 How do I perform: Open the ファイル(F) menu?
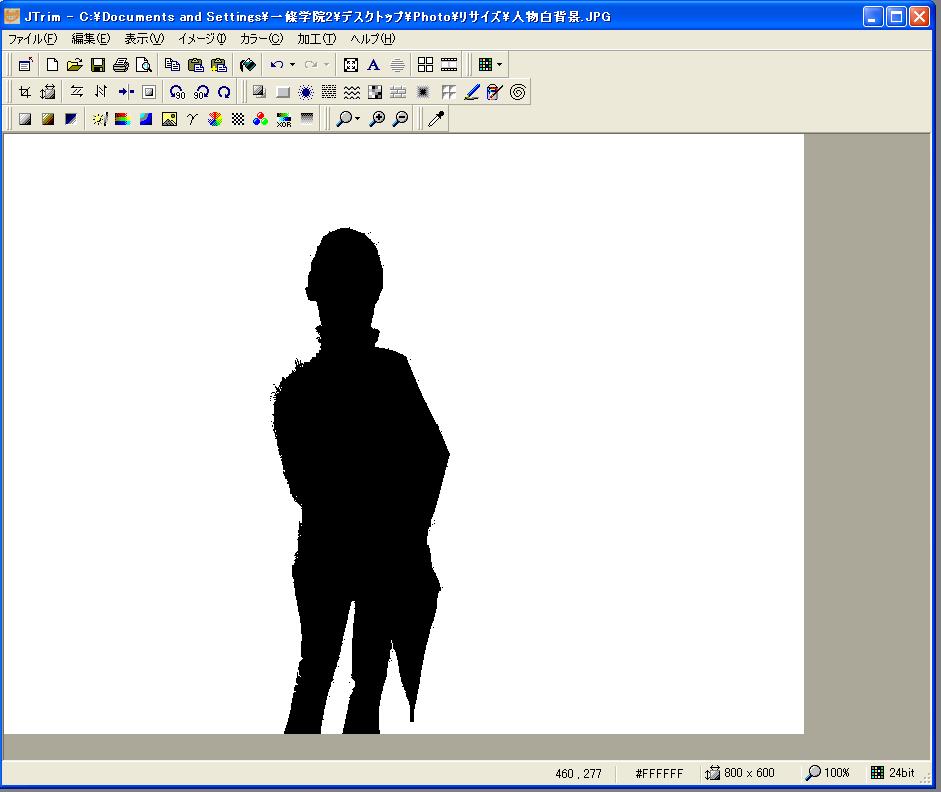[32, 39]
